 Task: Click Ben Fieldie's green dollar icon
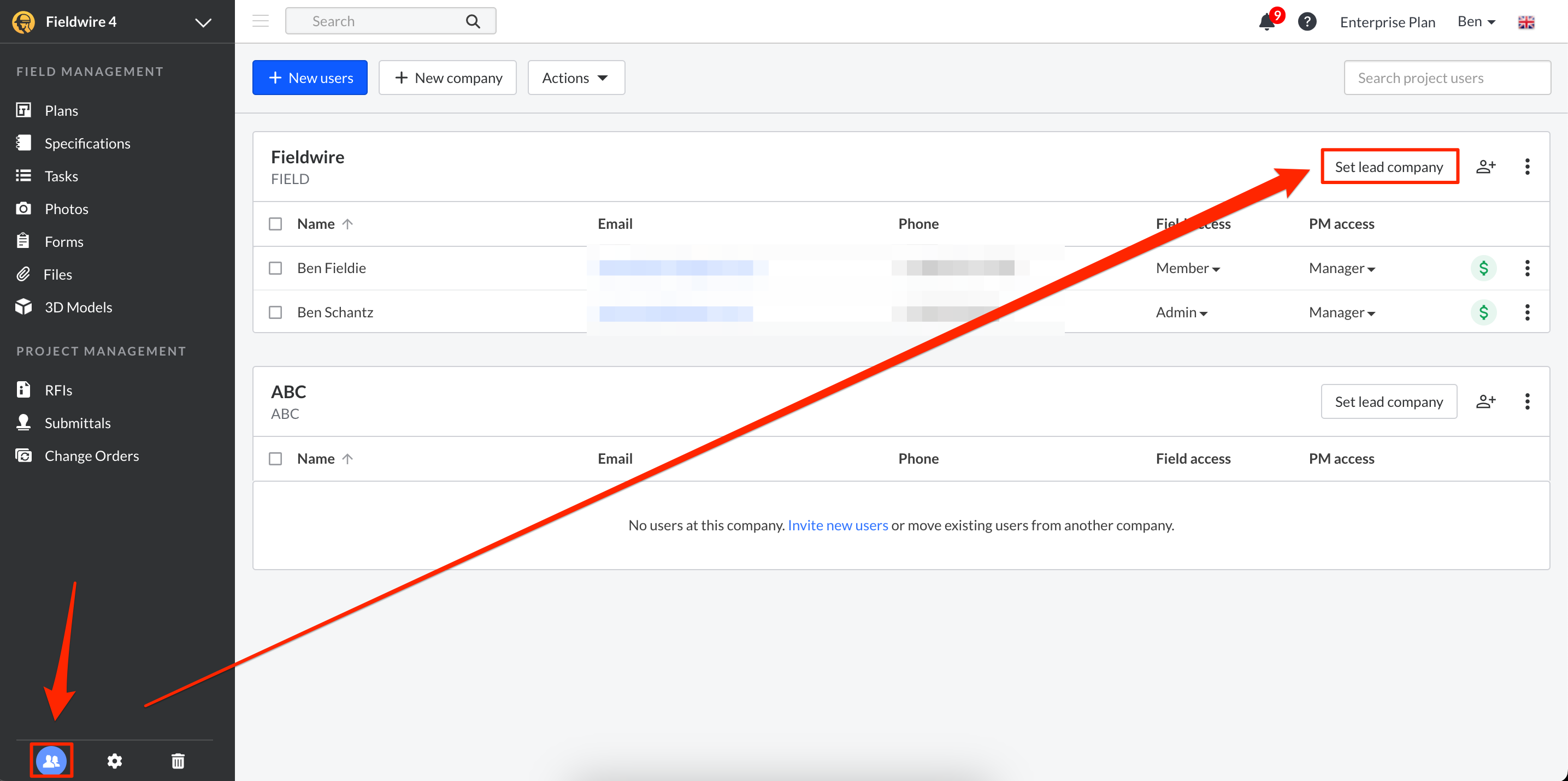pyautogui.click(x=1483, y=268)
